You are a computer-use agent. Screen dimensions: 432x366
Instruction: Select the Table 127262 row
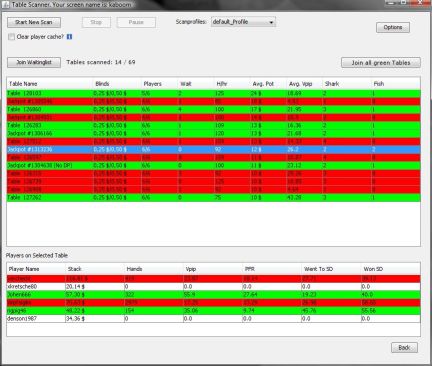tap(213, 197)
